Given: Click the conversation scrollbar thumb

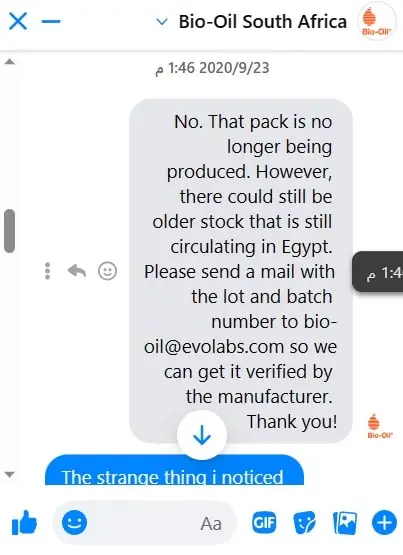Looking at the screenshot, I should click(10, 231).
